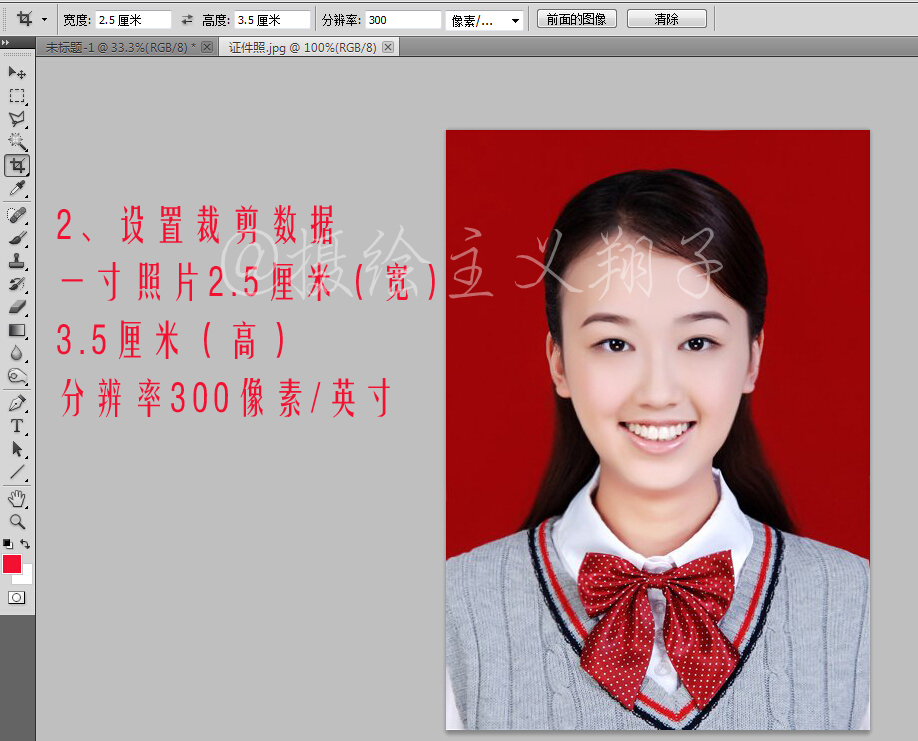Viewport: 918px width, 741px height.
Task: Open the red foreground color swatch
Action: tap(12, 564)
